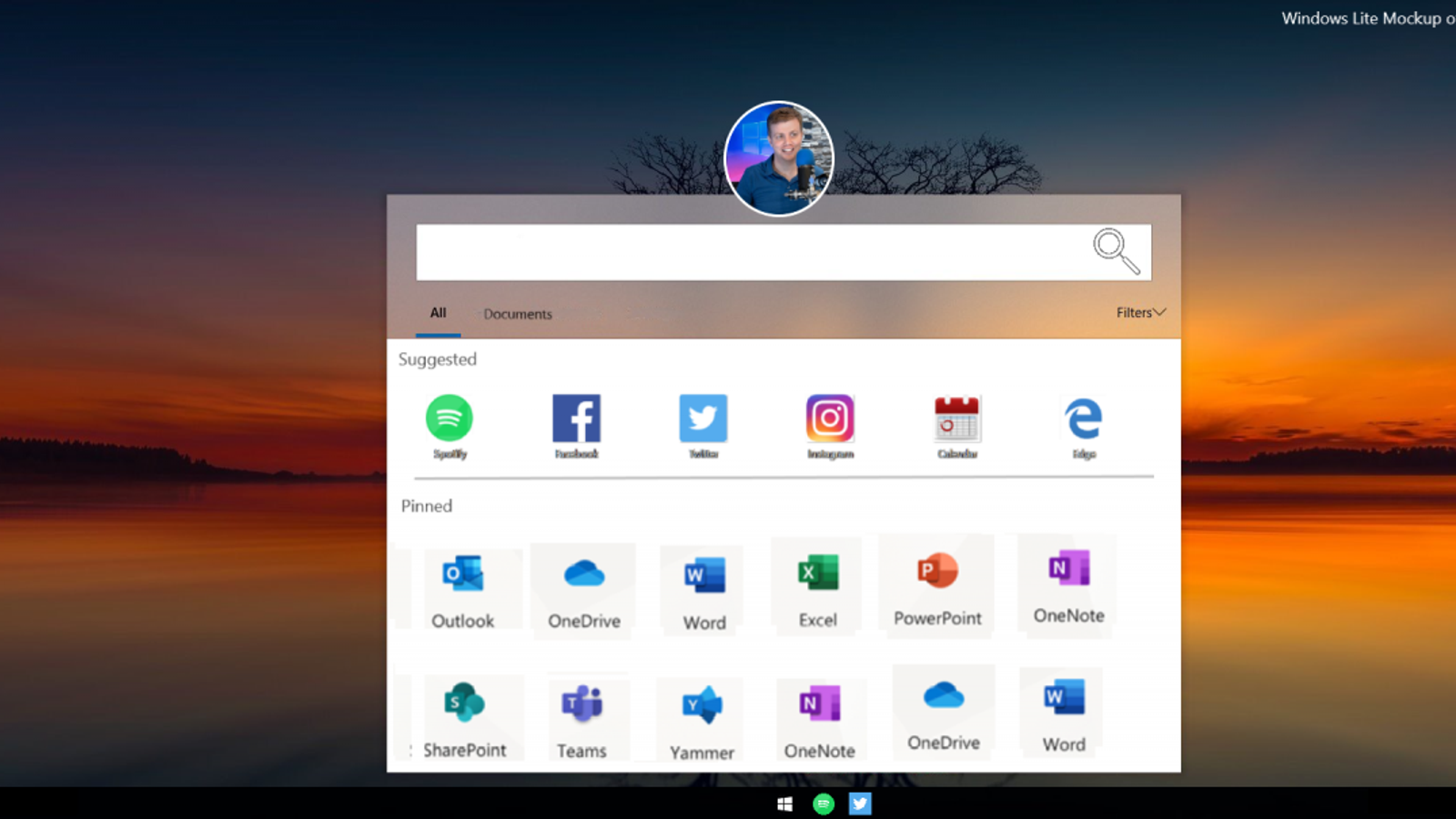Select the All tab

[438, 313]
